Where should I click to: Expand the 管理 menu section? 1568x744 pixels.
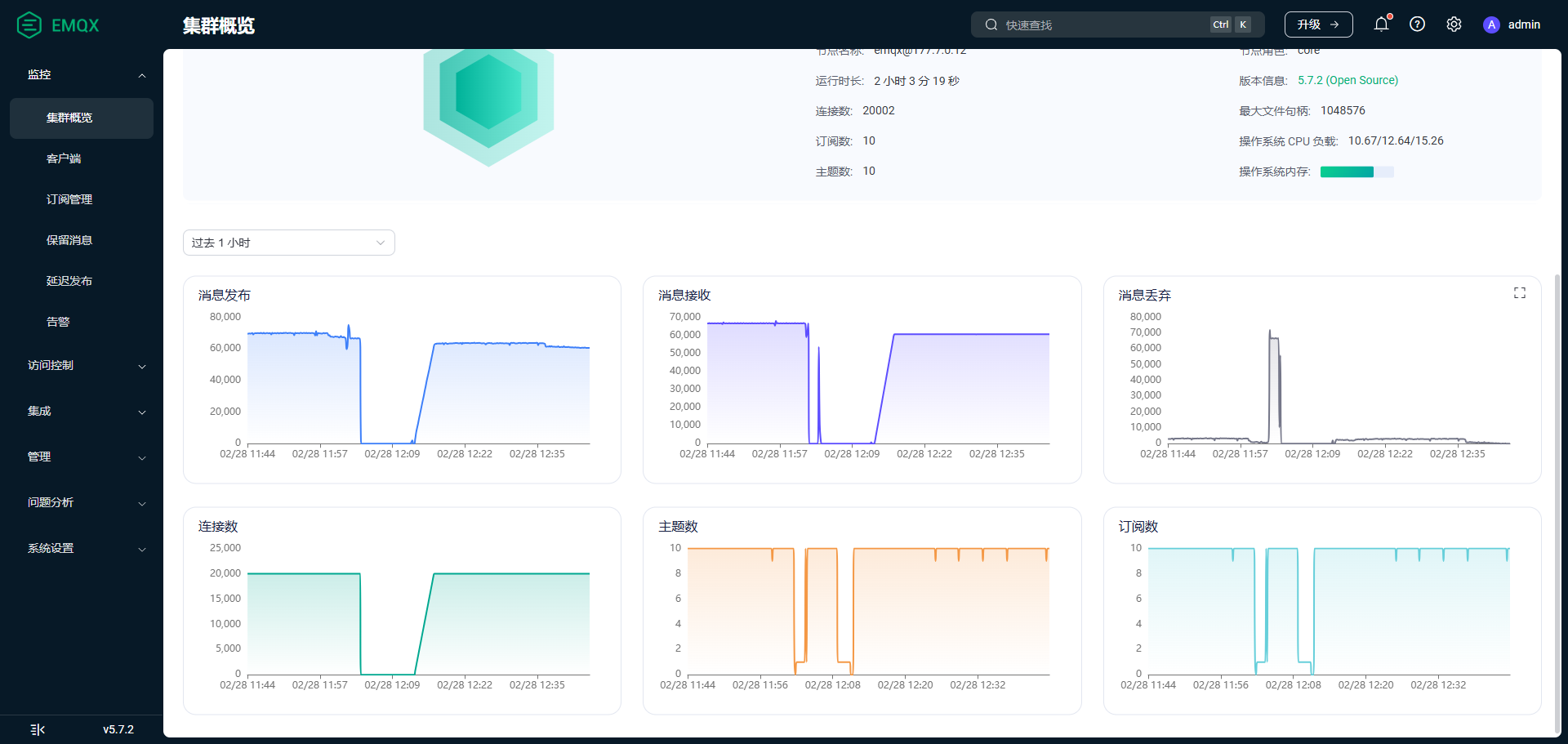82,457
